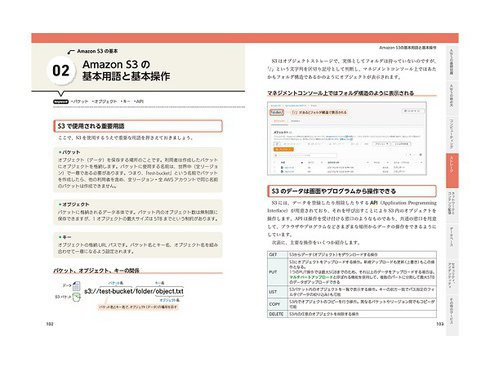Click the search field in the console screenshot
This screenshot has width=490, height=368.
point(305,155)
